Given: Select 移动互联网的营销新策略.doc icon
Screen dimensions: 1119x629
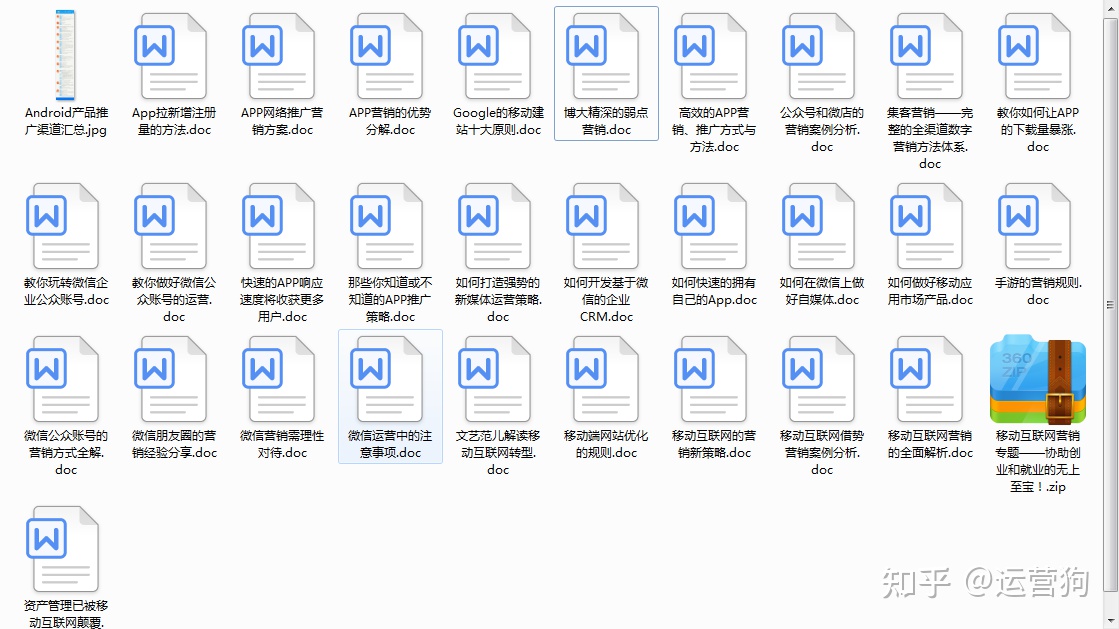Looking at the screenshot, I should coord(710,378).
